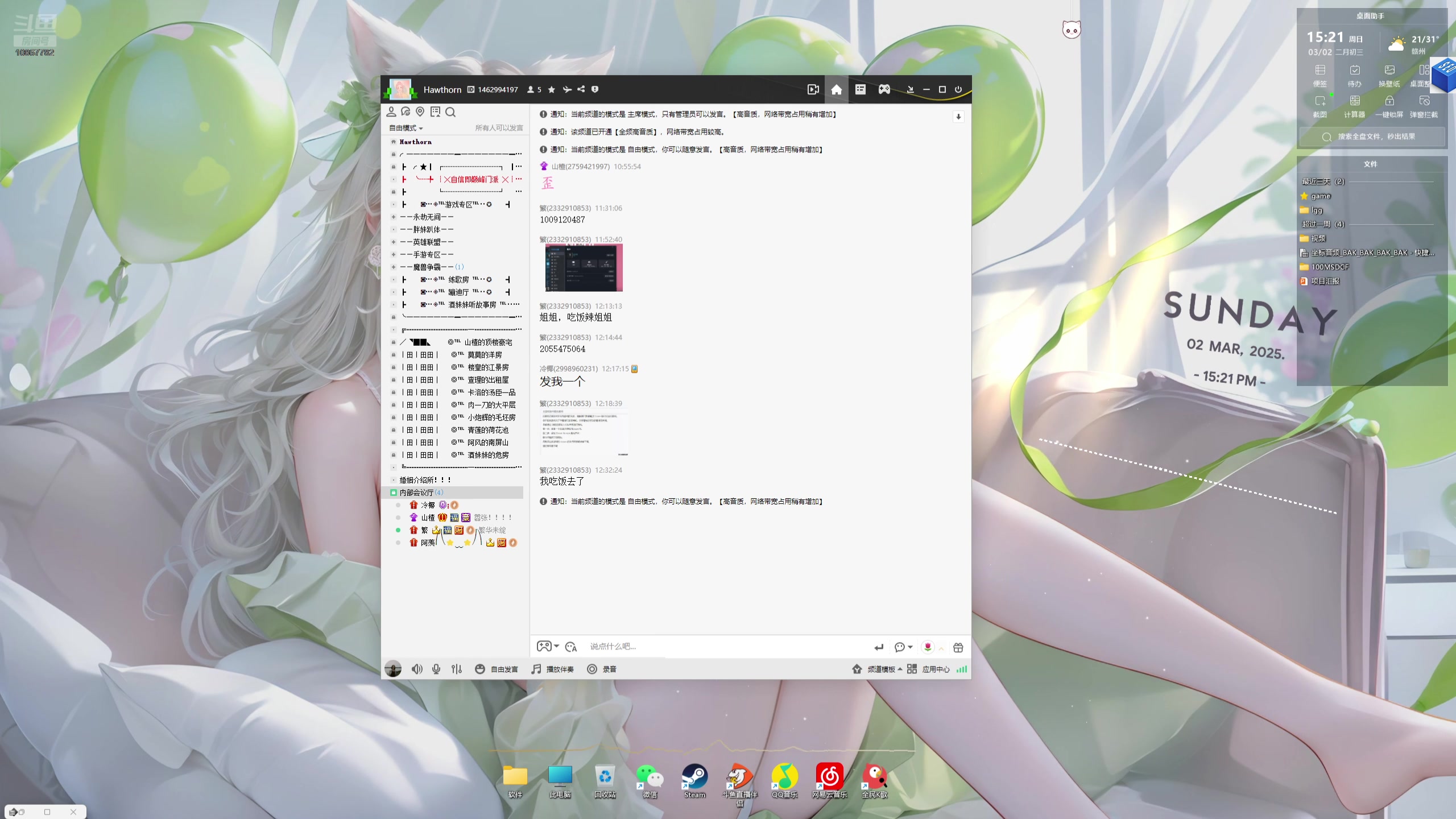1456x819 pixels.
Task: Select 酒妹妹听故事房 channel
Action: 472,304
